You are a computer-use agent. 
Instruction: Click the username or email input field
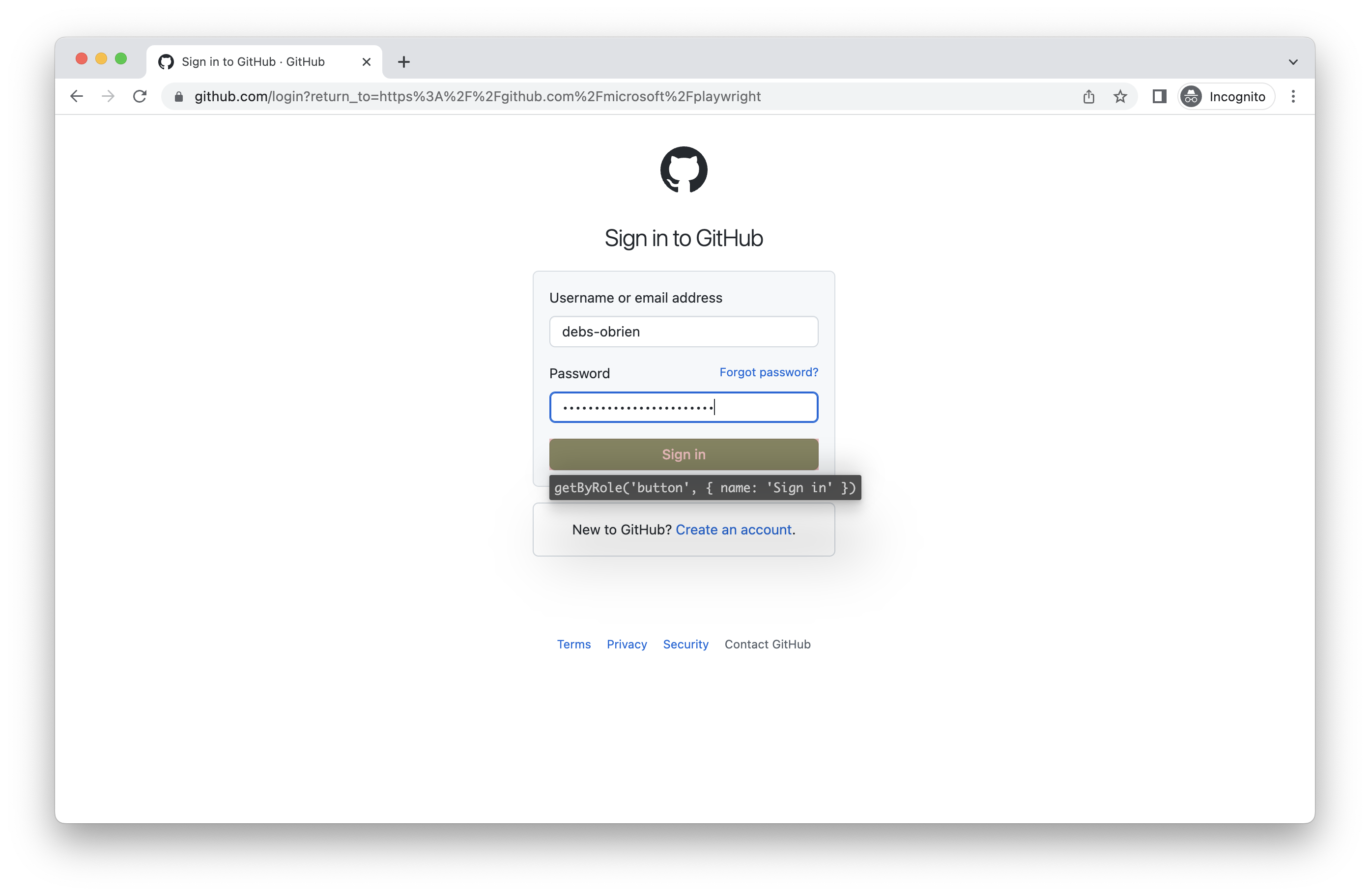[684, 331]
